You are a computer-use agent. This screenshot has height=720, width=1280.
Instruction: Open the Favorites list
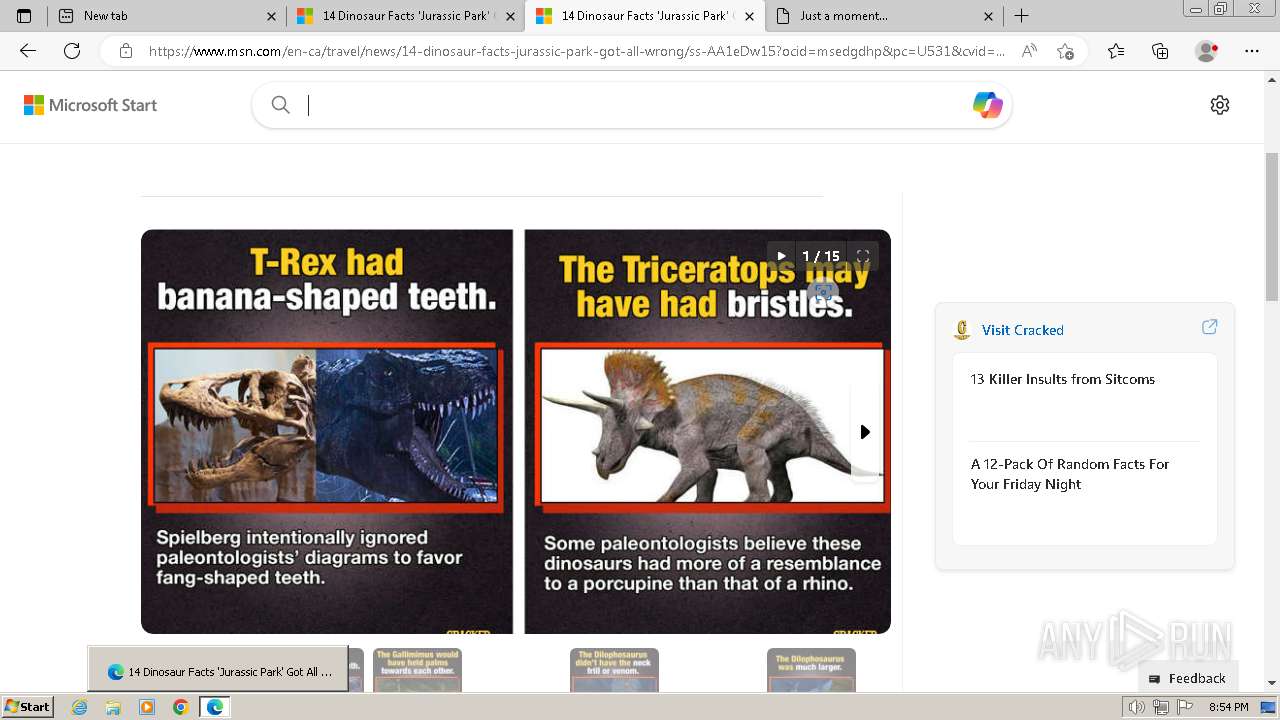(1116, 51)
